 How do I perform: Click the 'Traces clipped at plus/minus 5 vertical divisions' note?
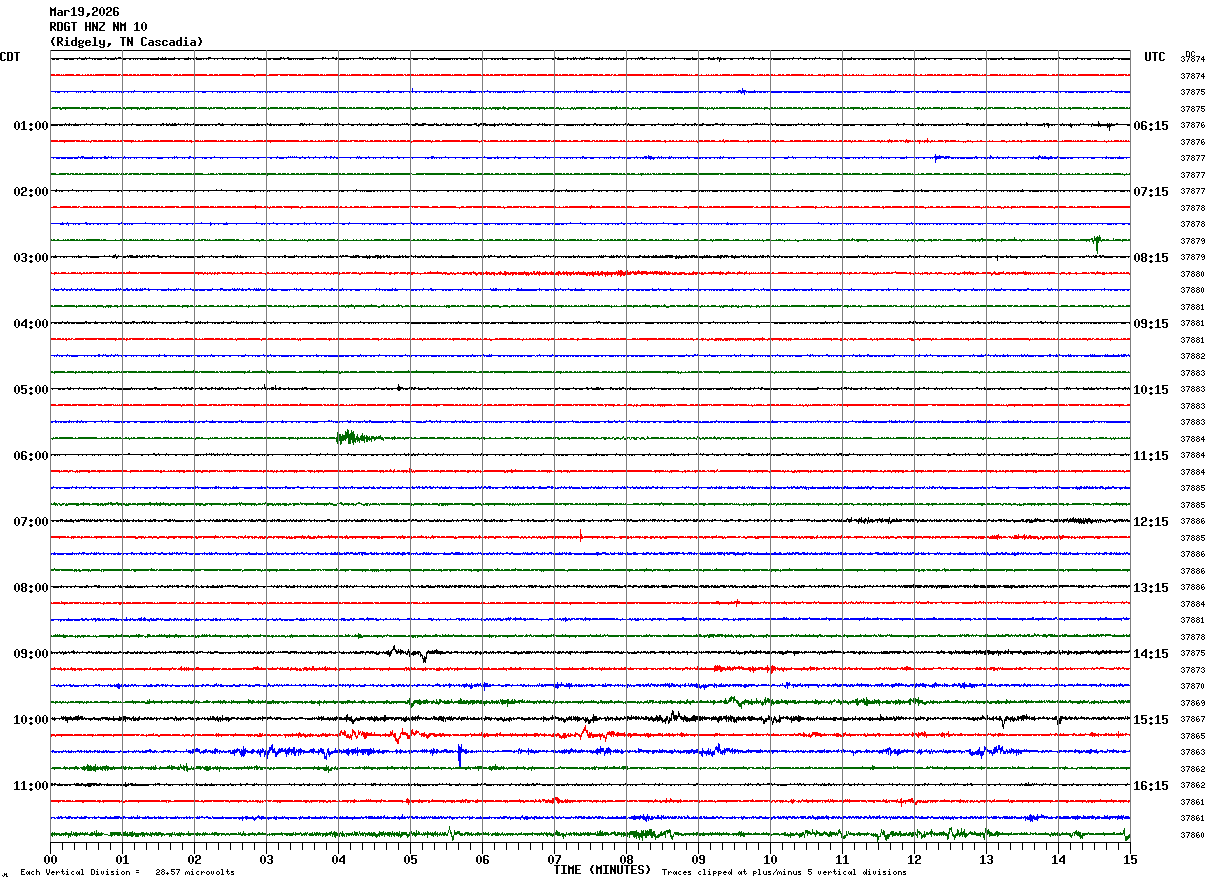(784, 872)
